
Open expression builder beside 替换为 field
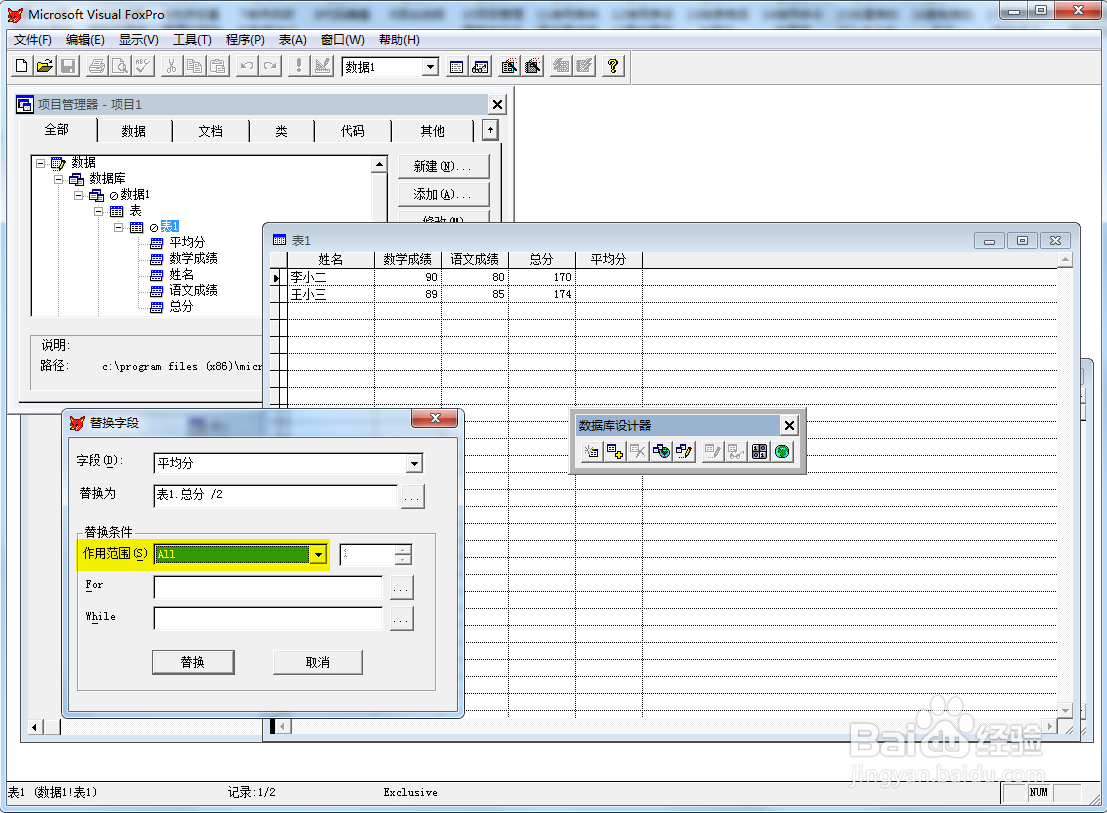[x=412, y=496]
